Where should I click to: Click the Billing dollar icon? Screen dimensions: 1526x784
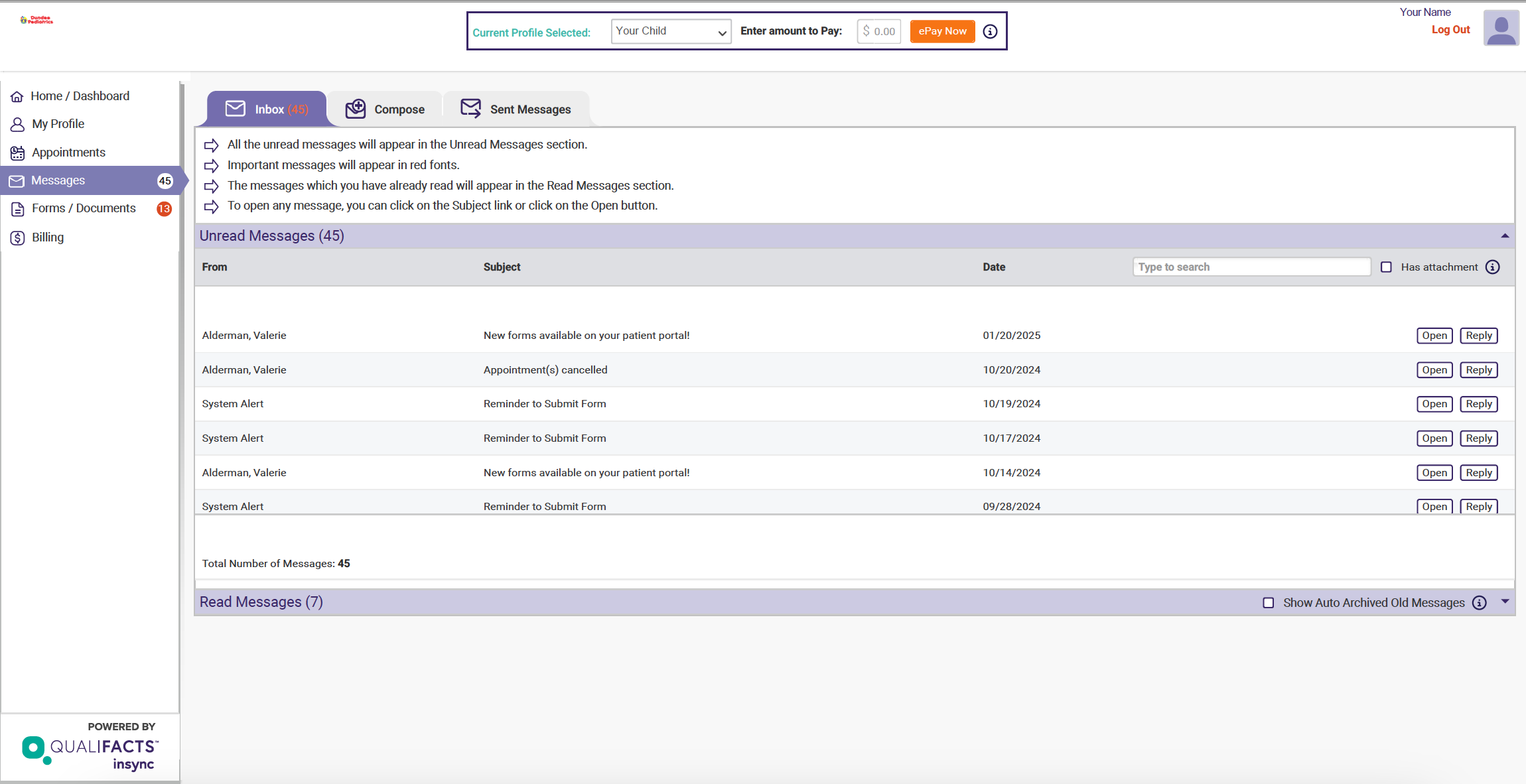tap(18, 237)
